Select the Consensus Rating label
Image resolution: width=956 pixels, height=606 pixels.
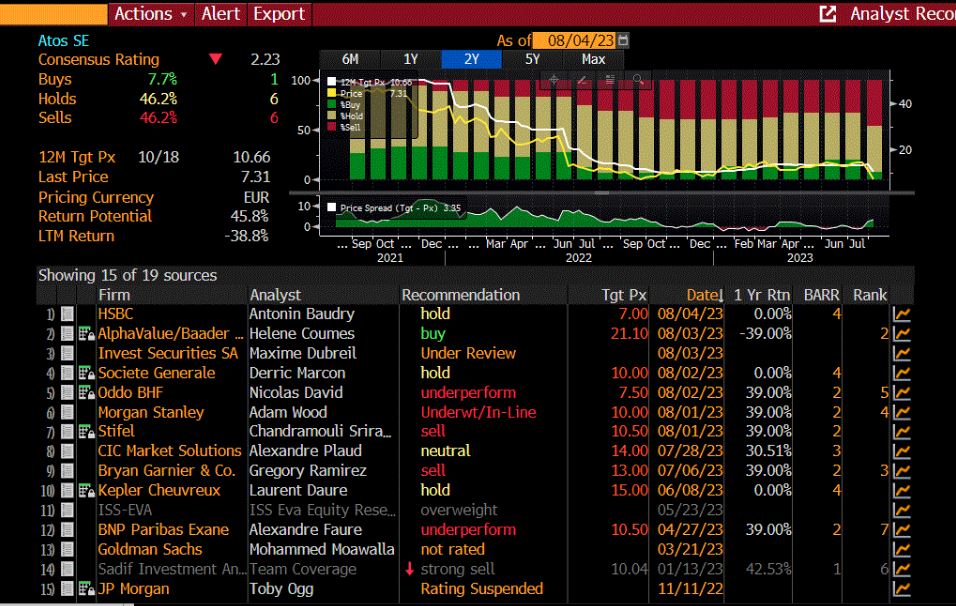tap(99, 60)
